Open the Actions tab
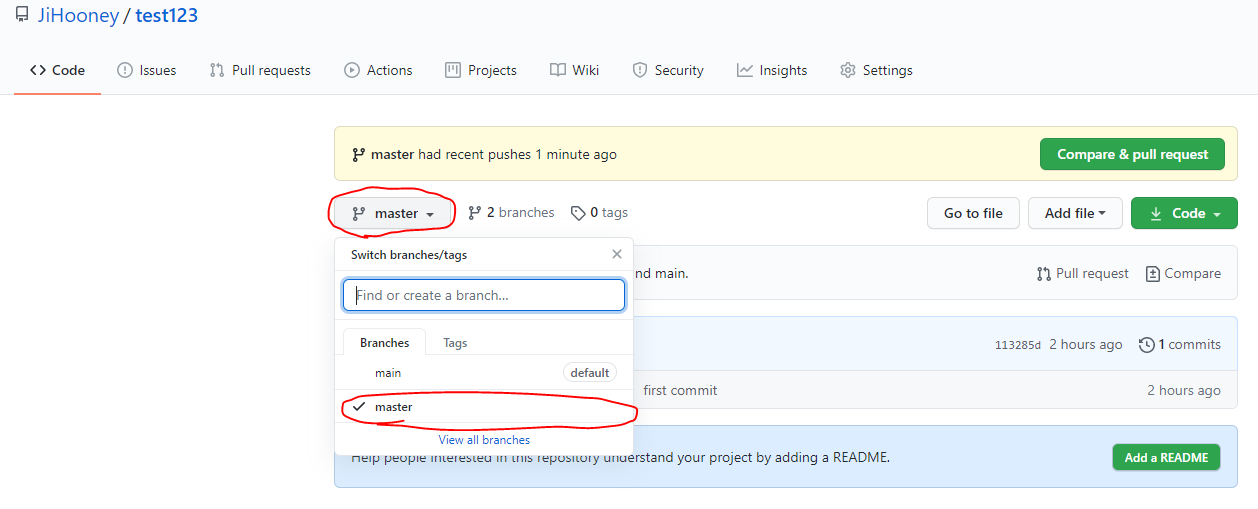This screenshot has height=509, width=1258. 378,70
